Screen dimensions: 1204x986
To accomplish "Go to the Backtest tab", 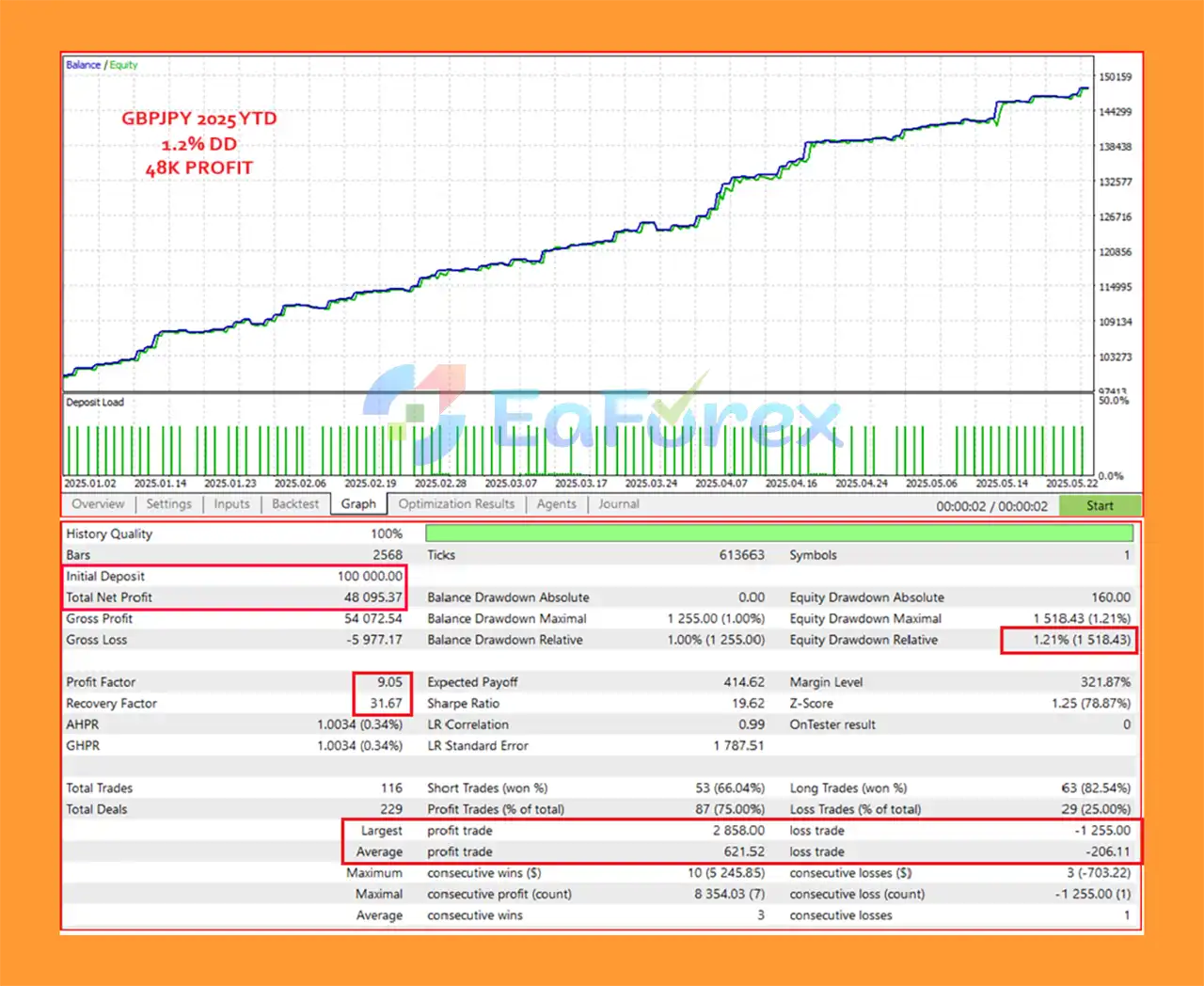I will [295, 504].
